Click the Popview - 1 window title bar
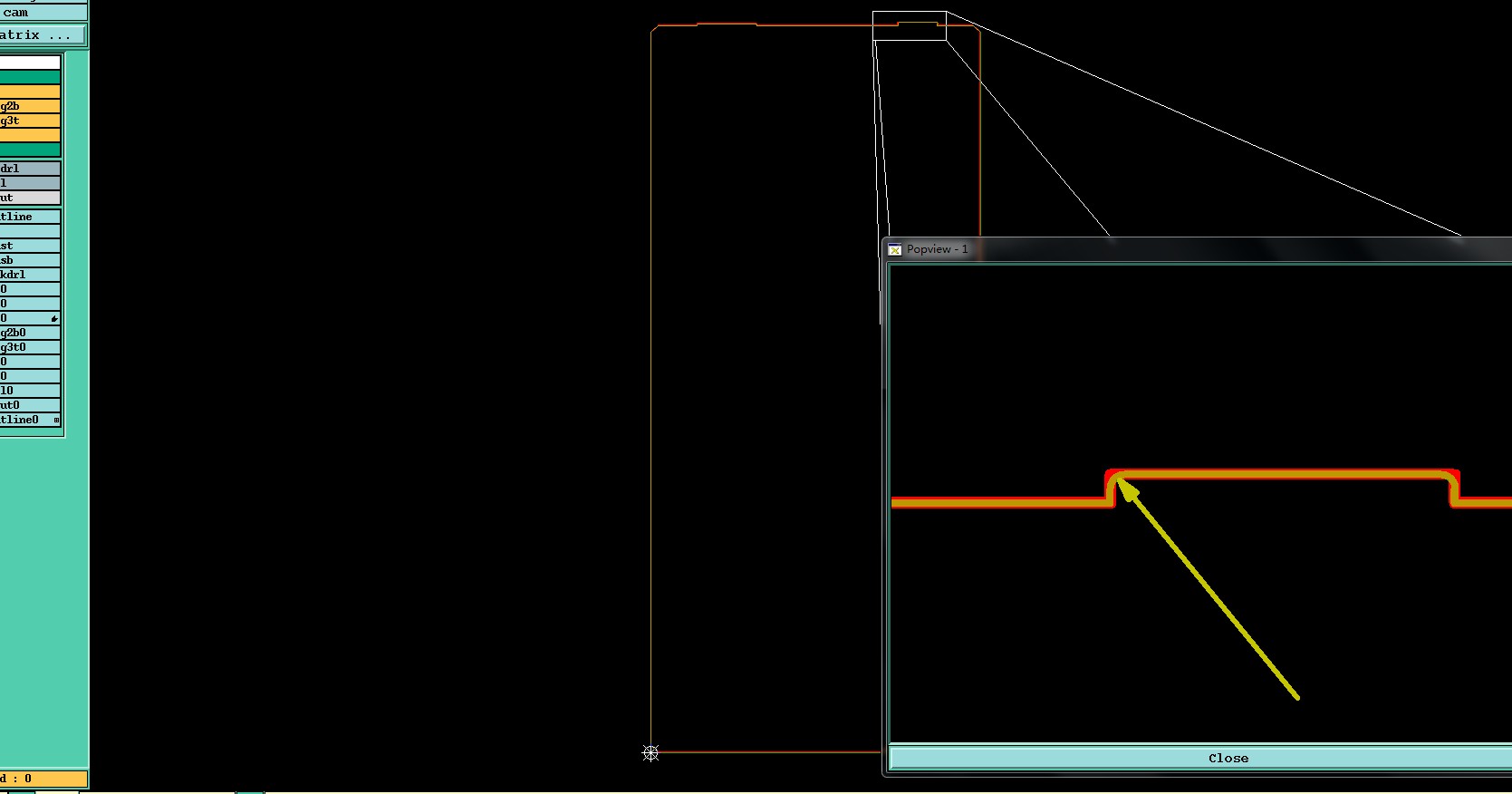1512x794 pixels. pos(1198,248)
